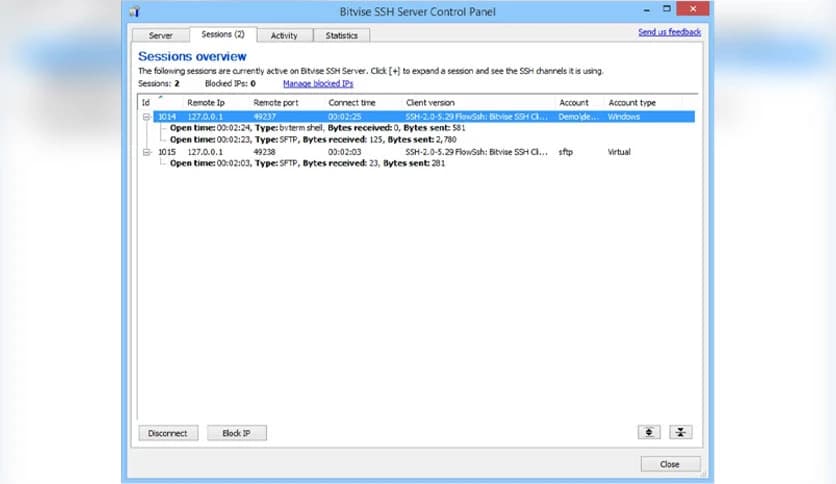836x484 pixels.
Task: Click the Virtual account type cell
Action: [x=619, y=152]
